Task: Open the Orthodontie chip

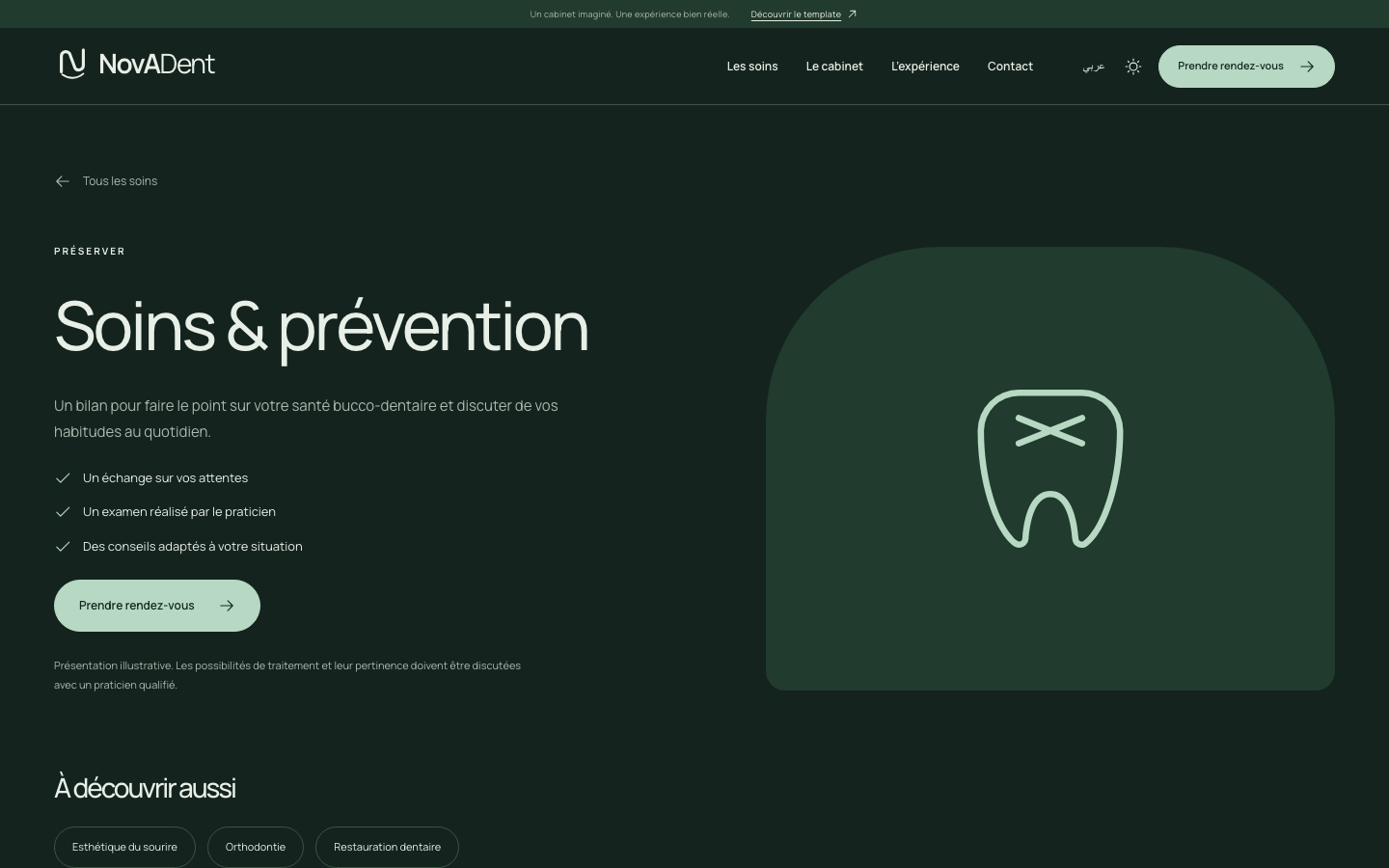Action: point(256,847)
